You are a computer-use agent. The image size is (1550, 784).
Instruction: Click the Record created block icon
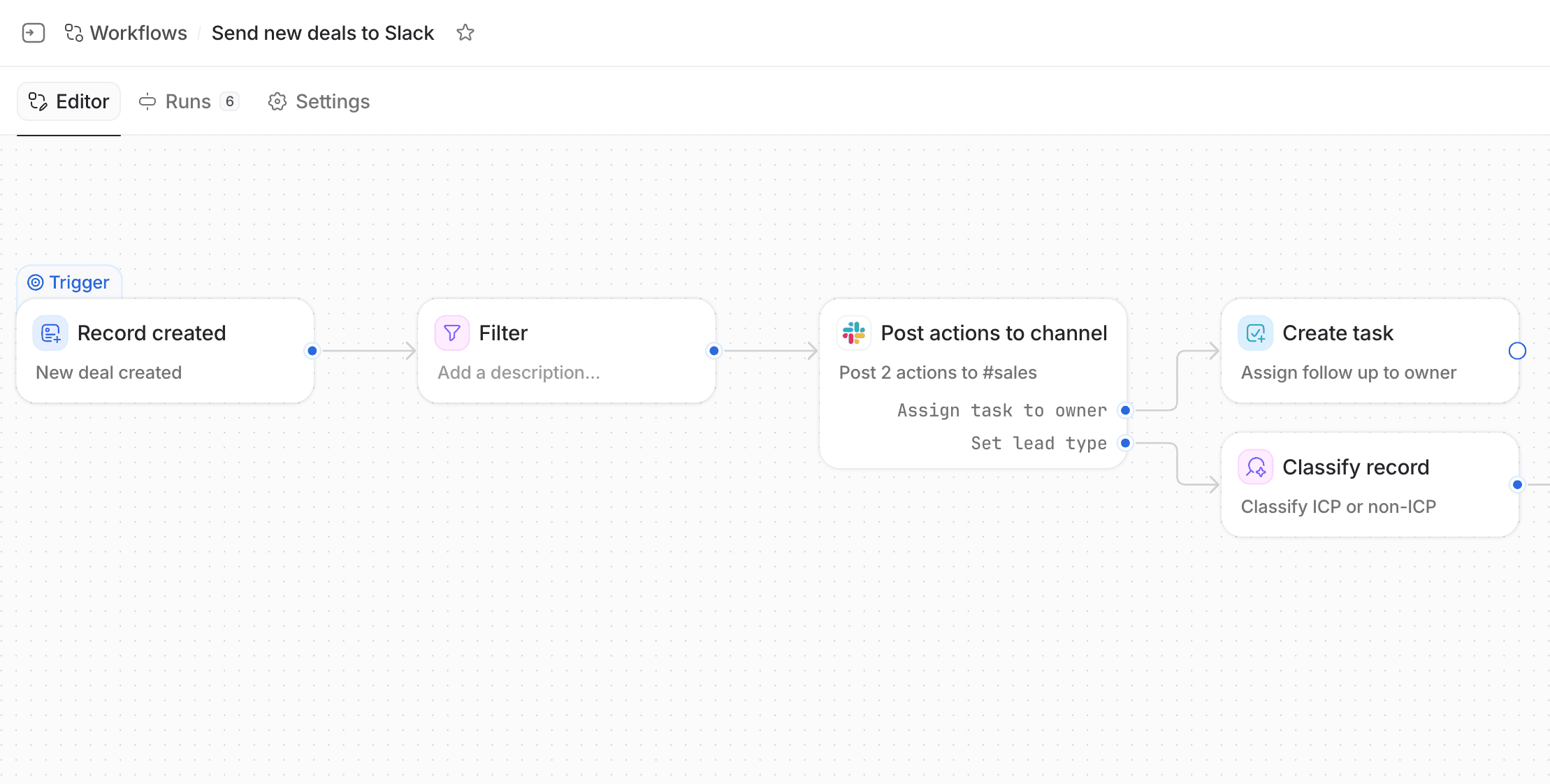point(50,333)
